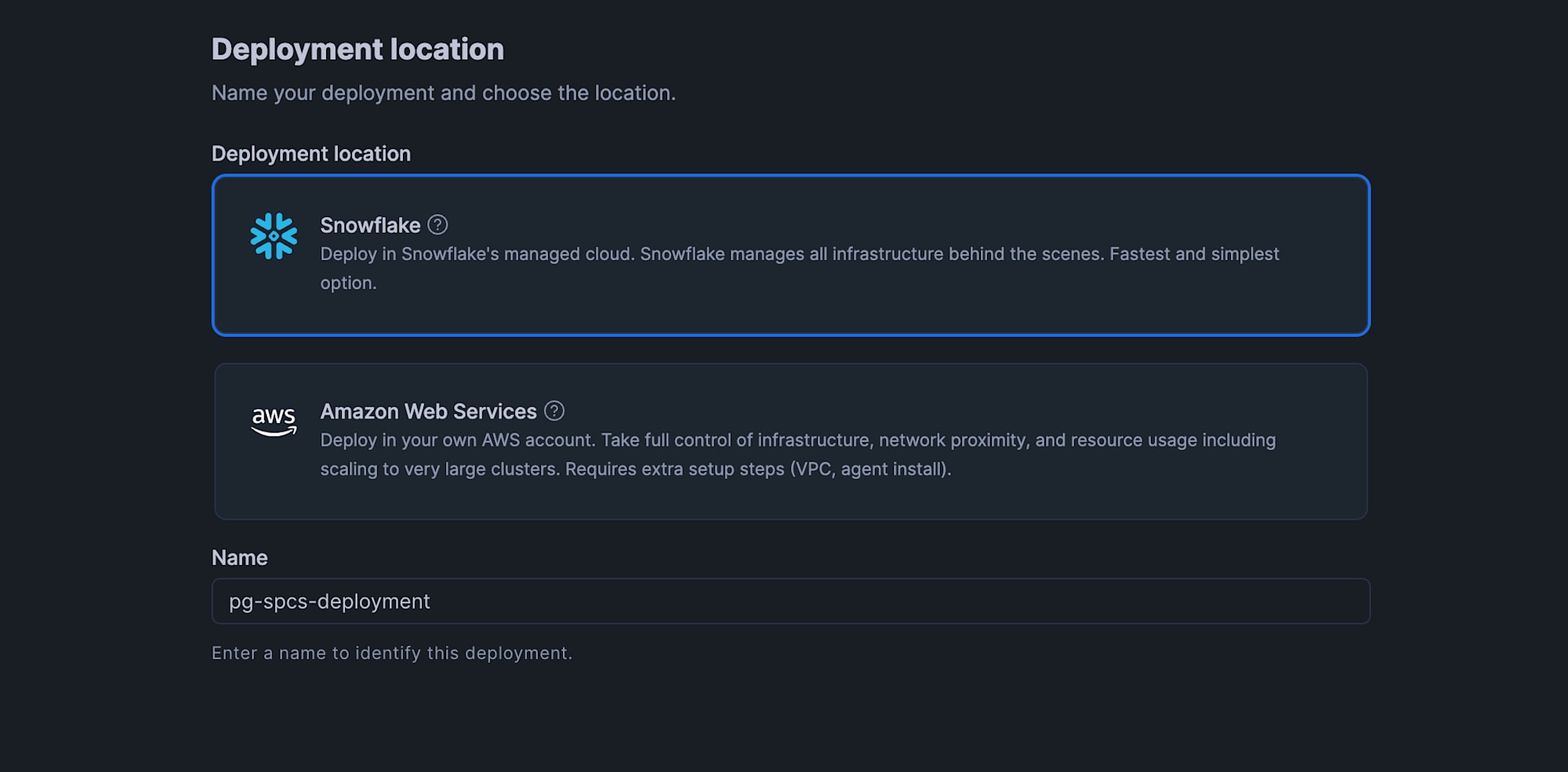Click the "Name" field label
Screen dimensions: 1568x772
pos(240,558)
